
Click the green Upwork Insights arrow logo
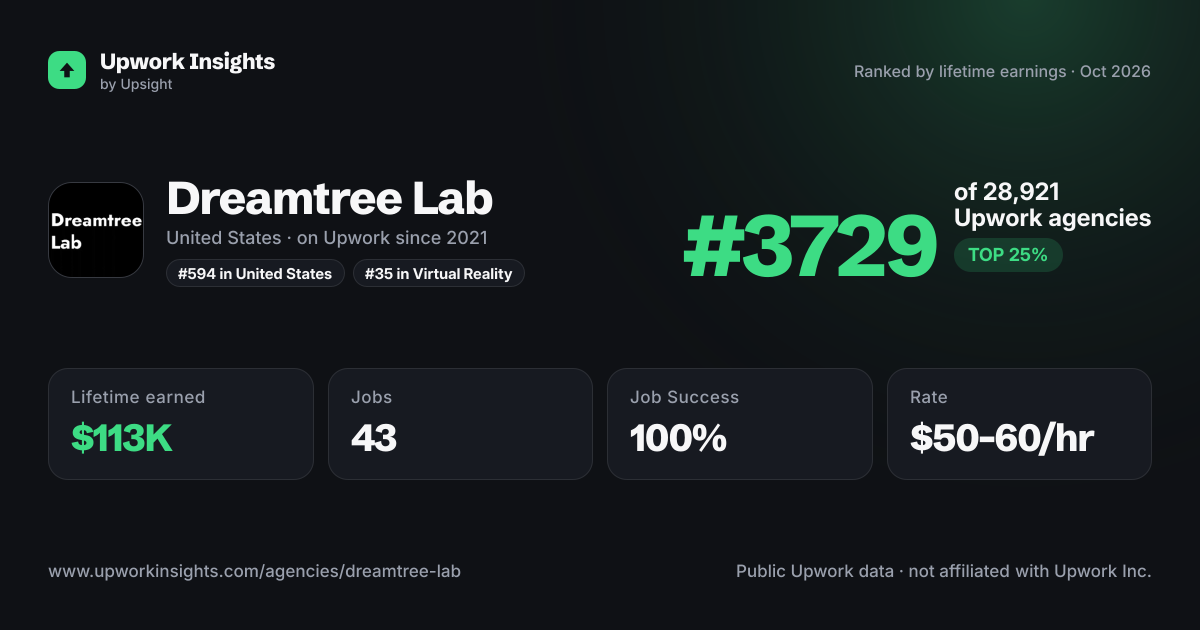(67, 70)
